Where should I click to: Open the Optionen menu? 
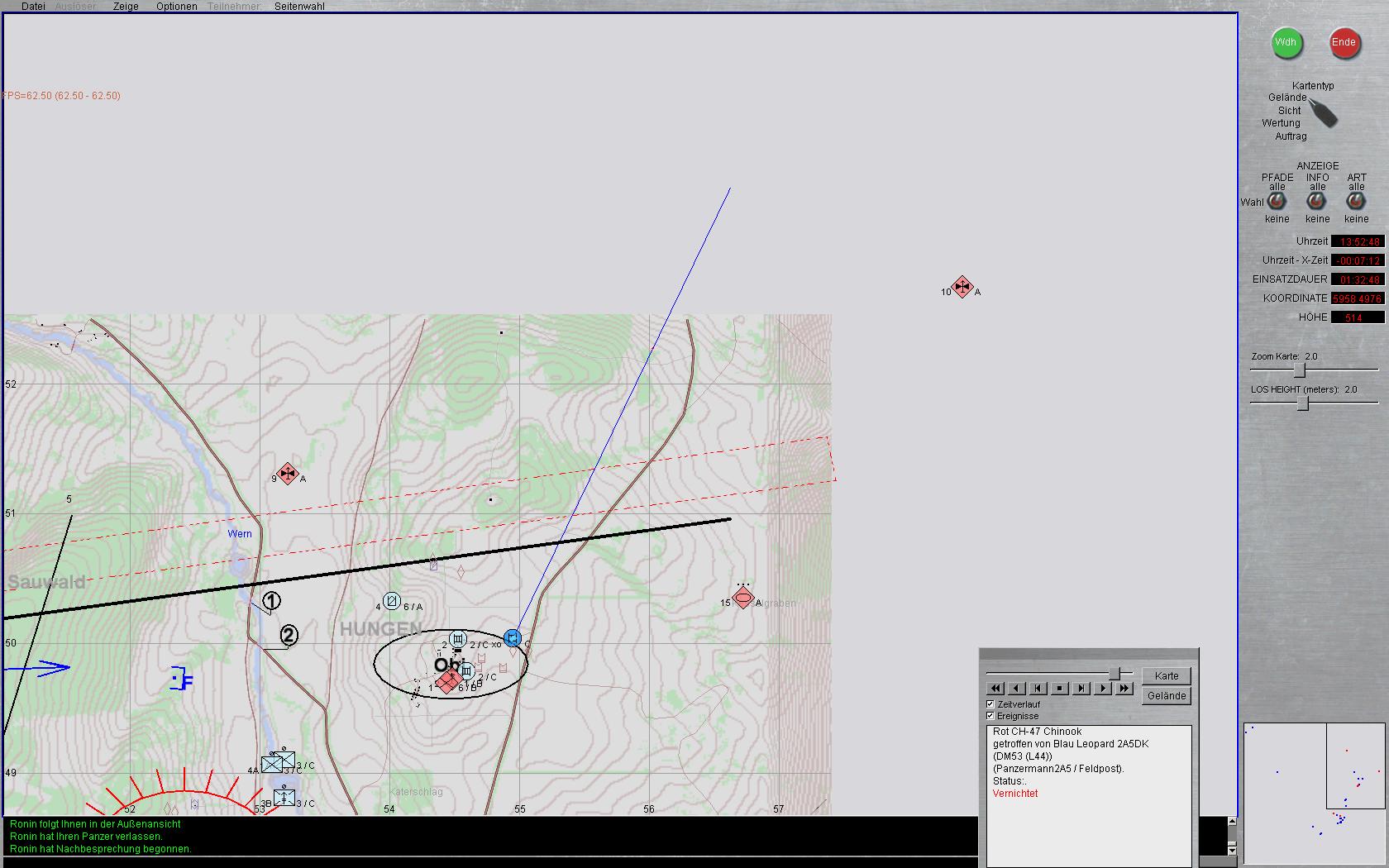(x=177, y=7)
